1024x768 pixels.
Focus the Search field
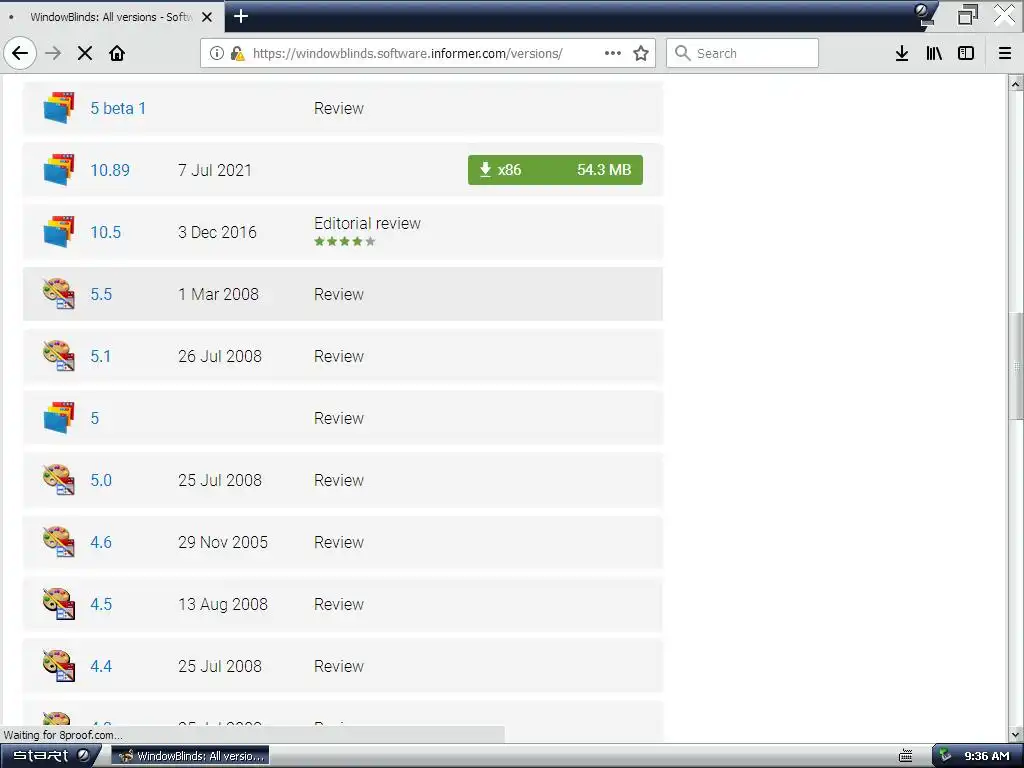coord(742,53)
